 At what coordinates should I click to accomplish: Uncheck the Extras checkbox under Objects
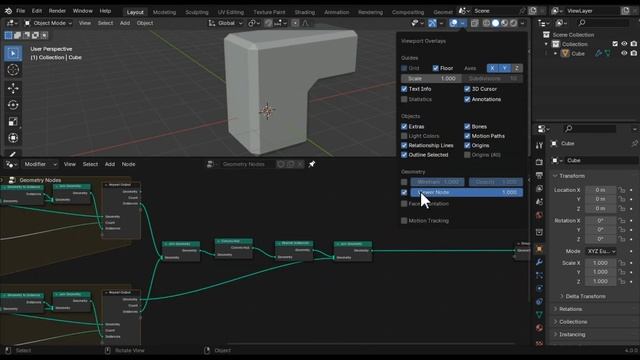(x=404, y=127)
